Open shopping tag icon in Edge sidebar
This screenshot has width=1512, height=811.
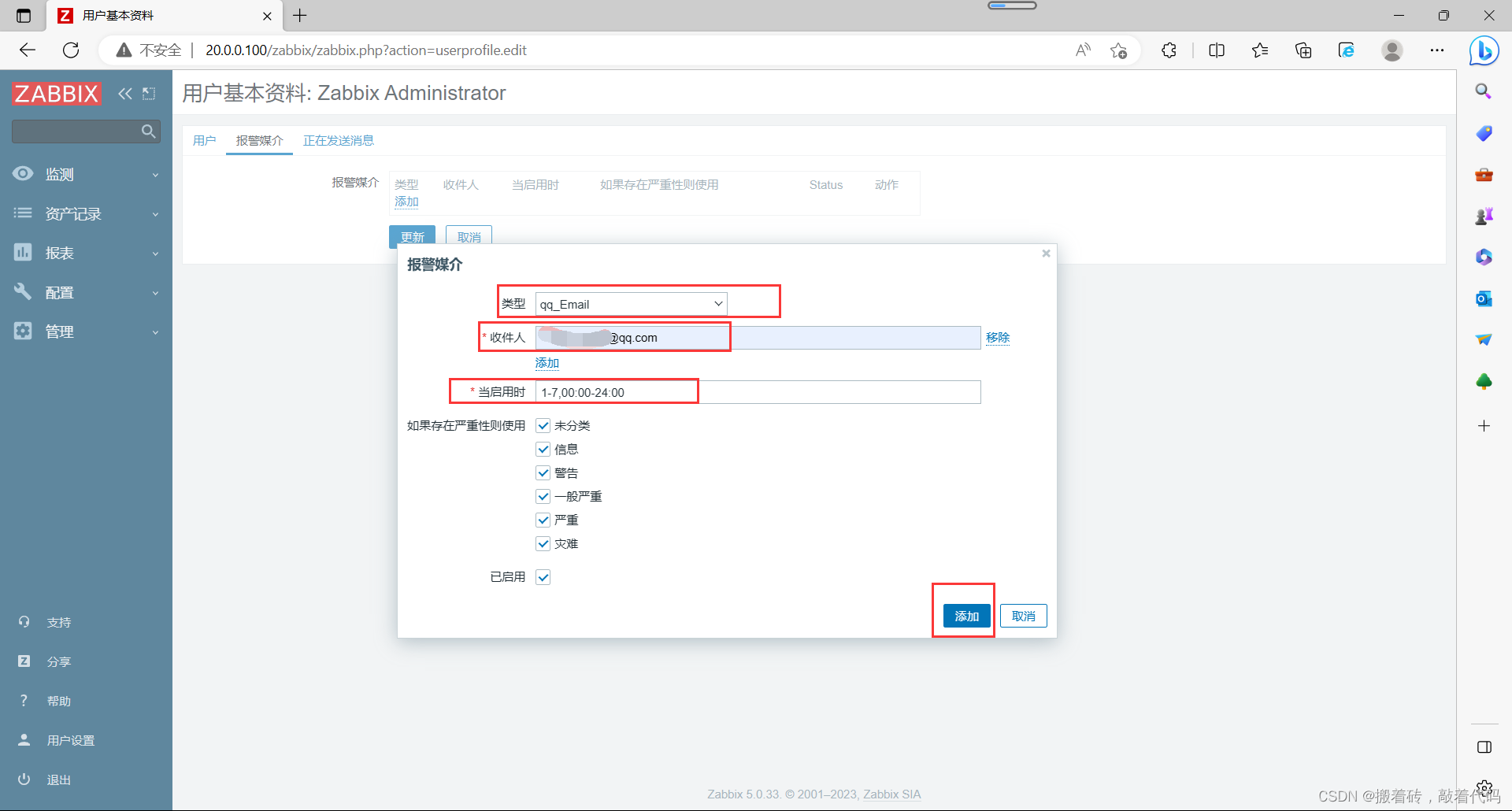[x=1484, y=133]
